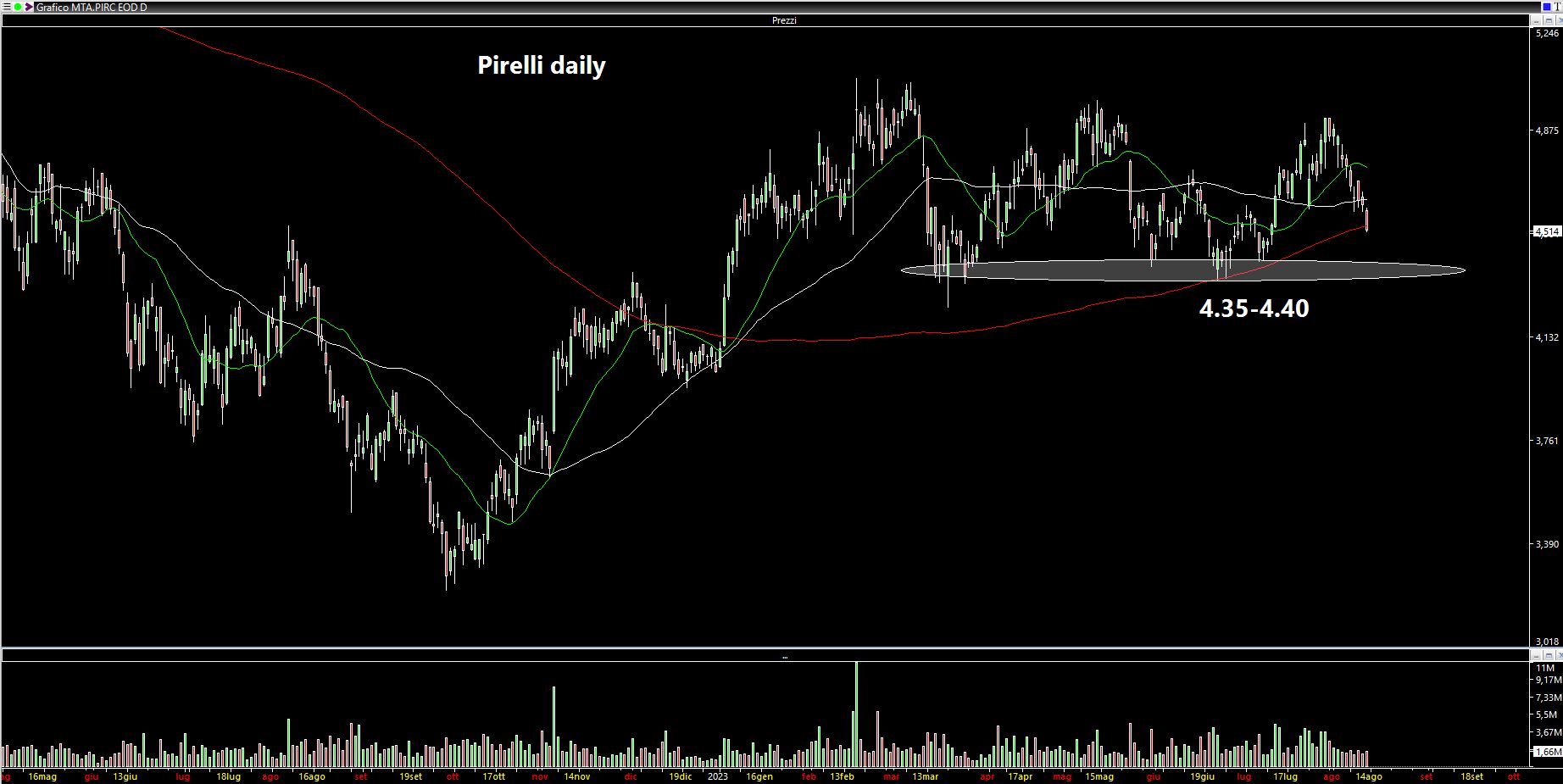Click the 'nov' month axis label
The width and height of the screenshot is (1563, 784).
540,776
